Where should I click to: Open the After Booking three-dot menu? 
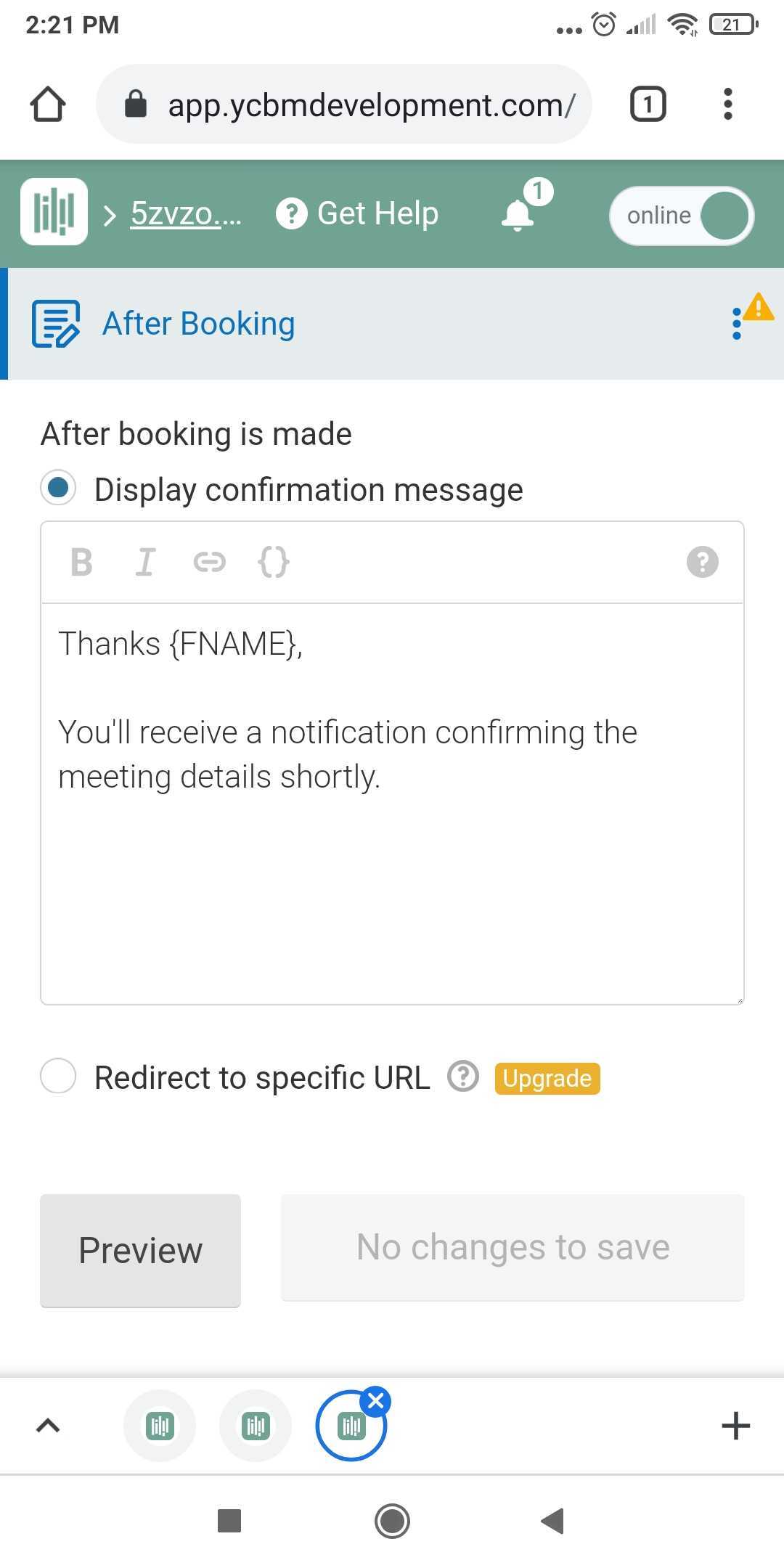pyautogui.click(x=737, y=324)
